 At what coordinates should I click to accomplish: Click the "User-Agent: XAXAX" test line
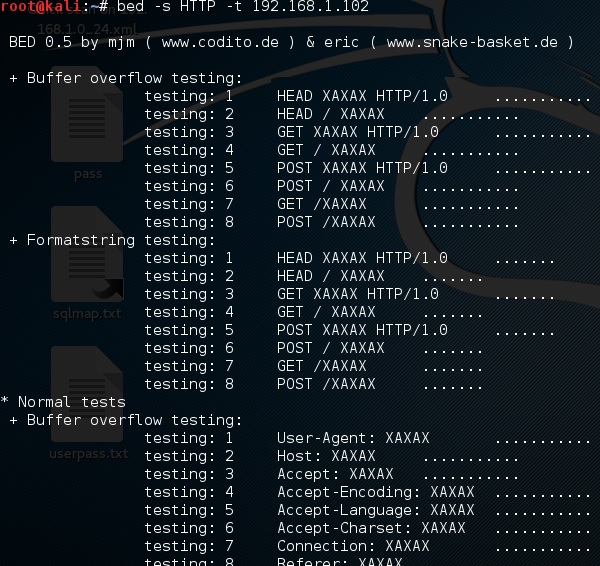353,438
